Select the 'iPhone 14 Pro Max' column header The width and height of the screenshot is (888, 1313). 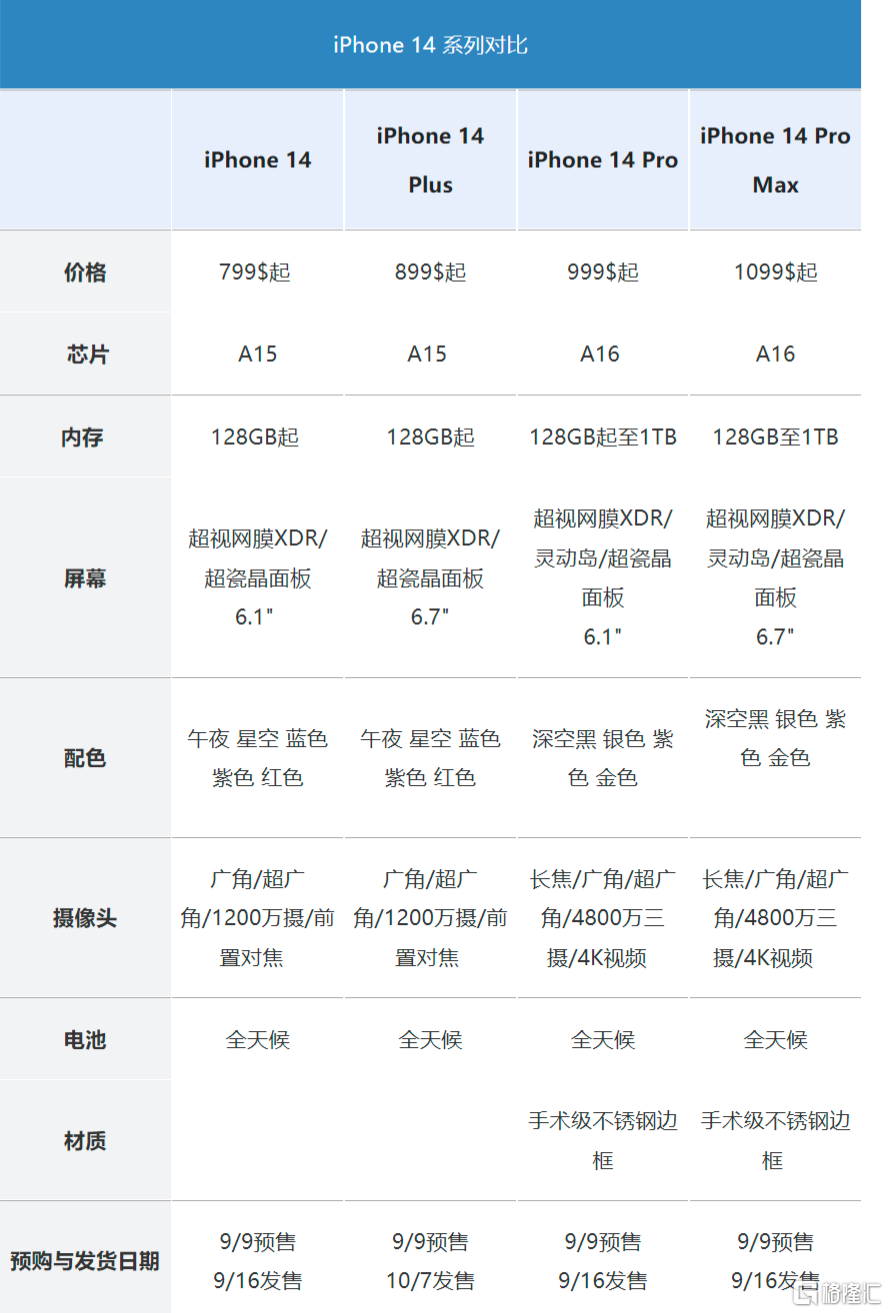[775, 160]
